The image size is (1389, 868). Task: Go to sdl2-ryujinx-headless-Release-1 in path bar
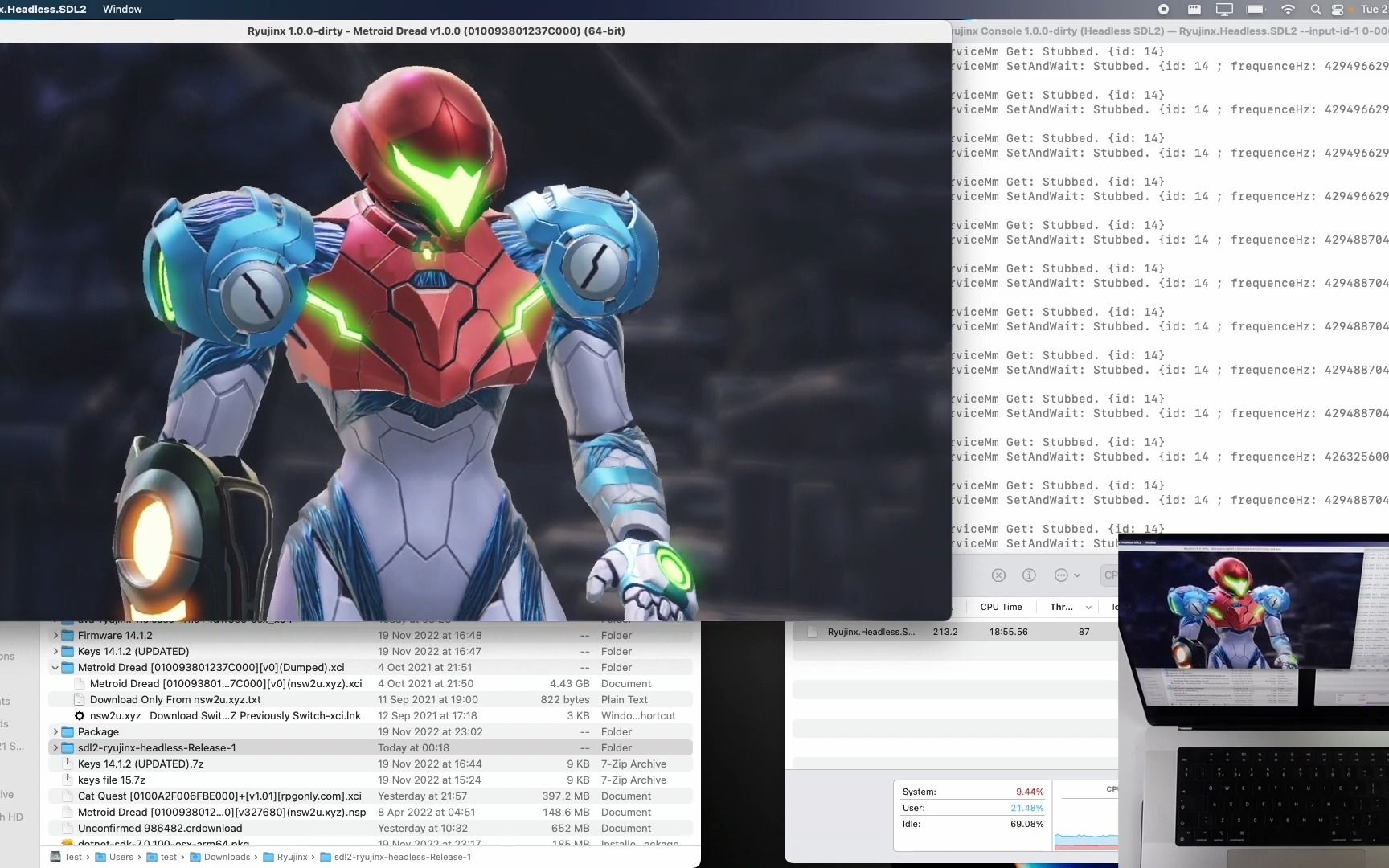[395, 857]
